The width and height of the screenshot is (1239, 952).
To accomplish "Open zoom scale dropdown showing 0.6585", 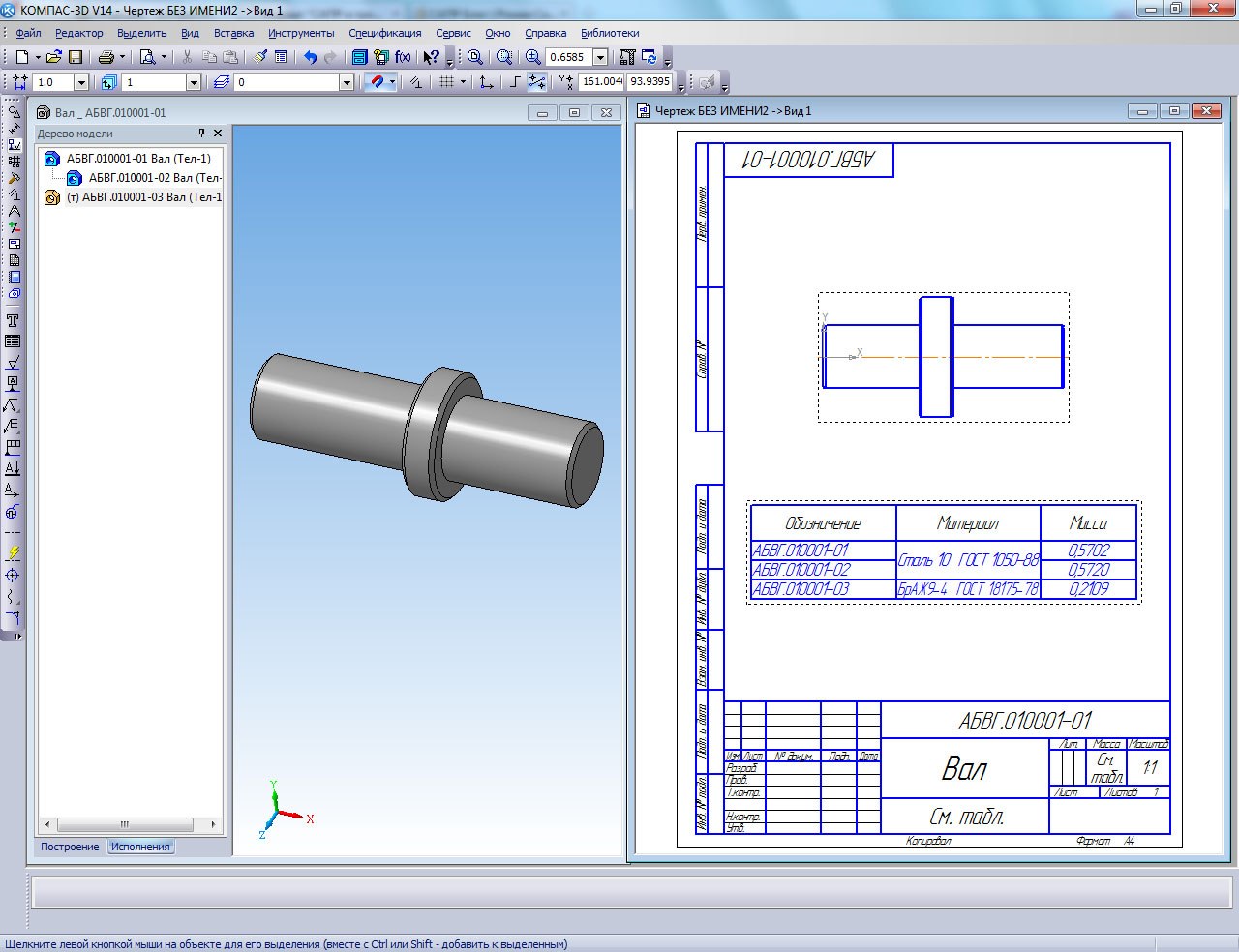I will coord(600,57).
